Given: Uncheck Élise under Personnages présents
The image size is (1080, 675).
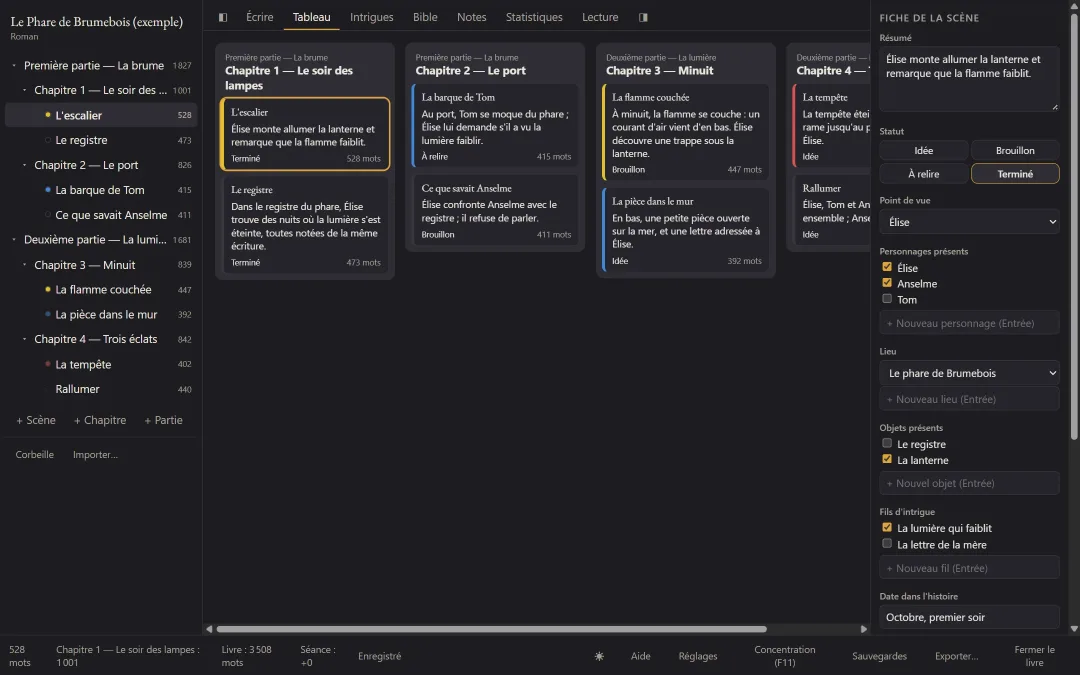Looking at the screenshot, I should pos(887,267).
